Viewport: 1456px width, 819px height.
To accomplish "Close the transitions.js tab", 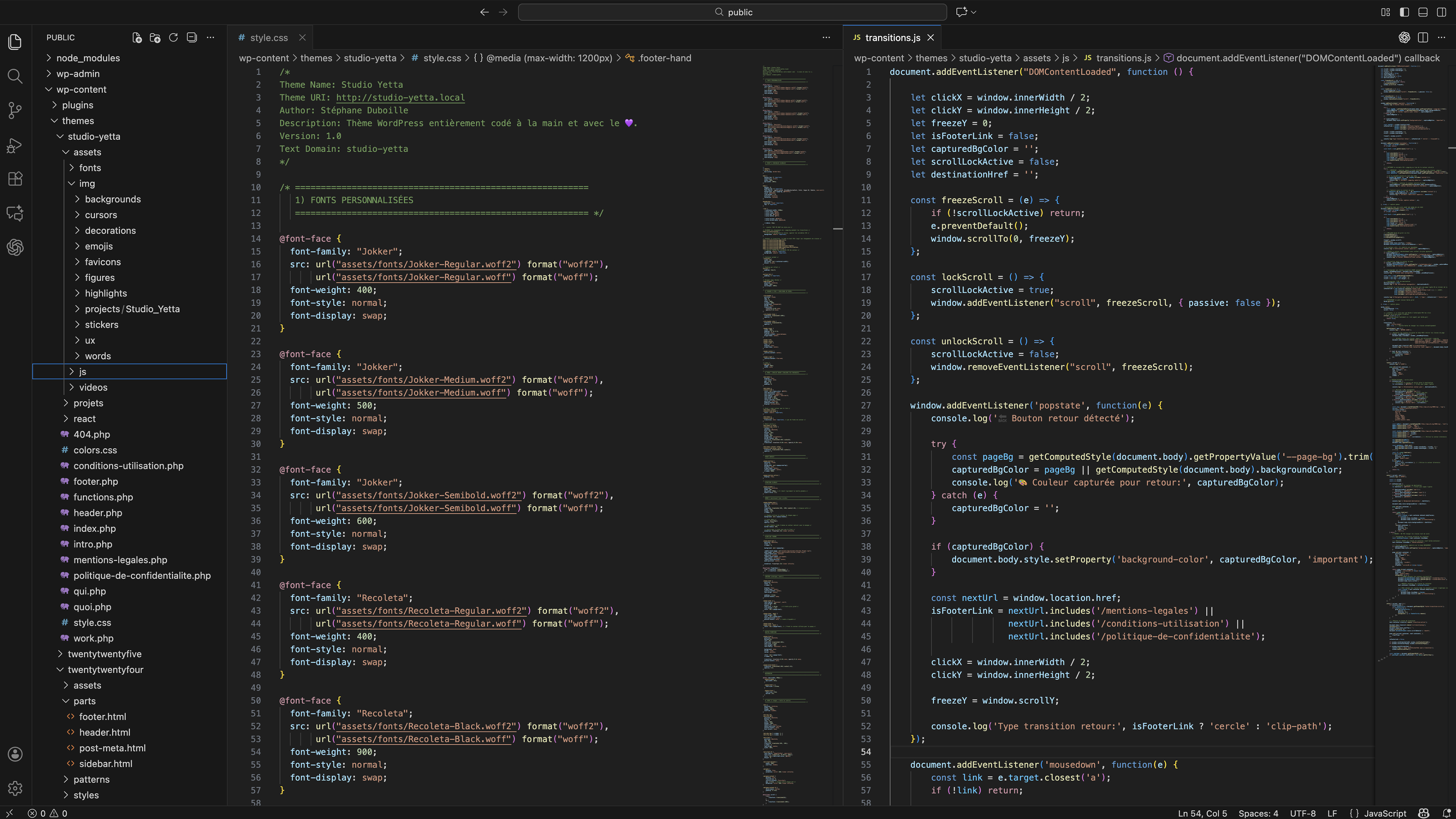I will tap(930, 38).
